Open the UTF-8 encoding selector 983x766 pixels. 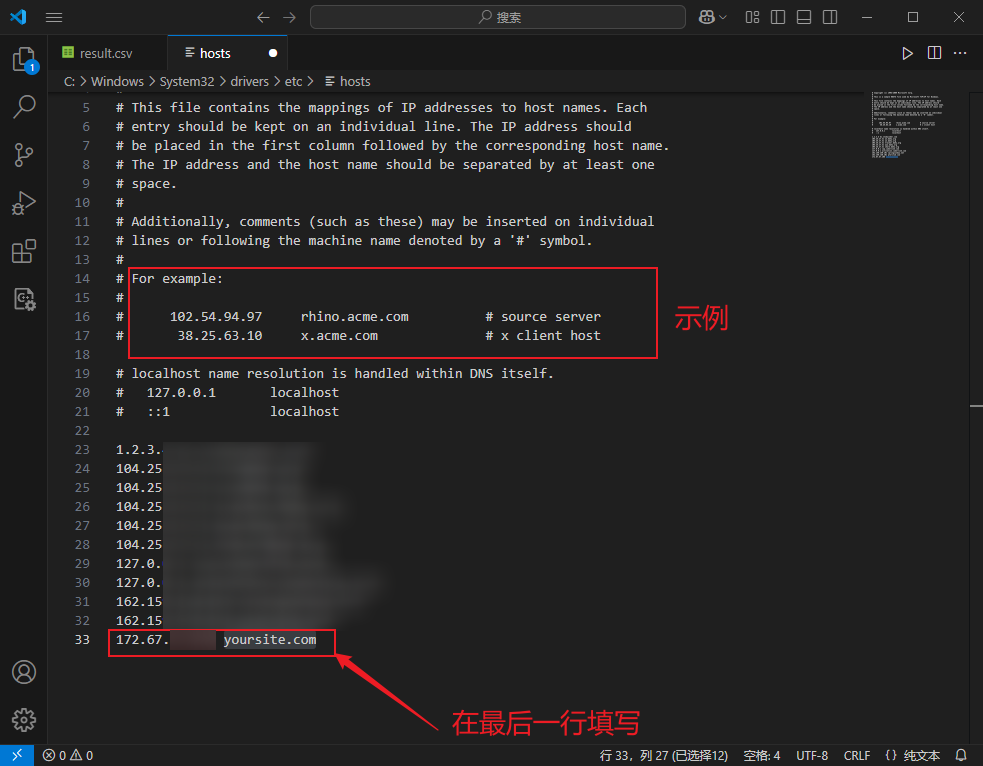[x=812, y=755]
